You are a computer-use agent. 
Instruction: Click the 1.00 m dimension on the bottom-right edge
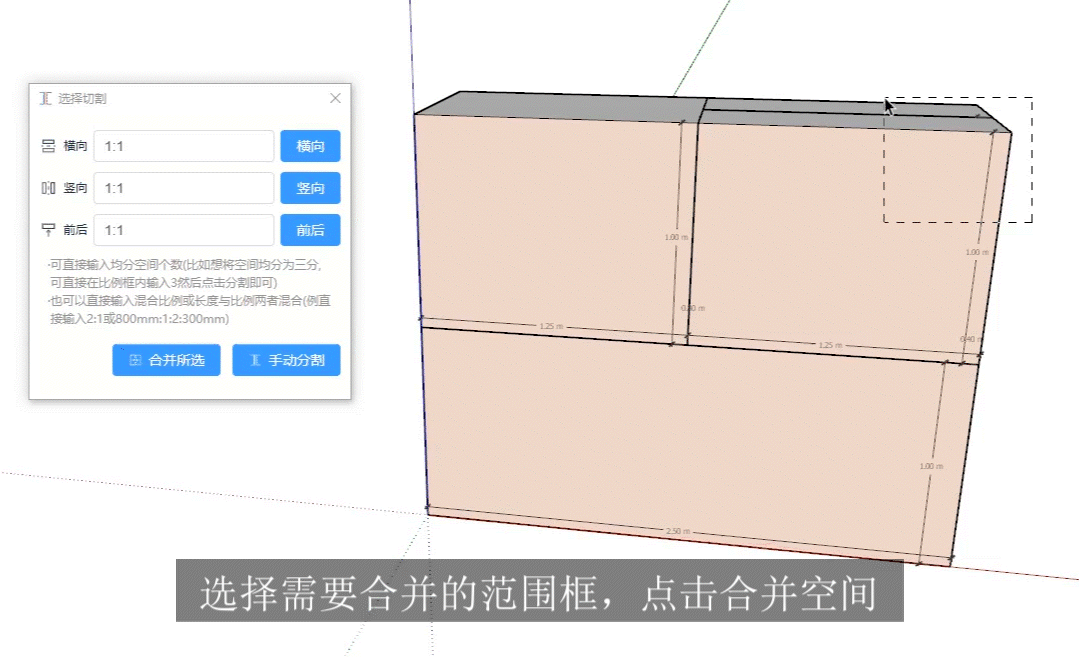pos(932,467)
